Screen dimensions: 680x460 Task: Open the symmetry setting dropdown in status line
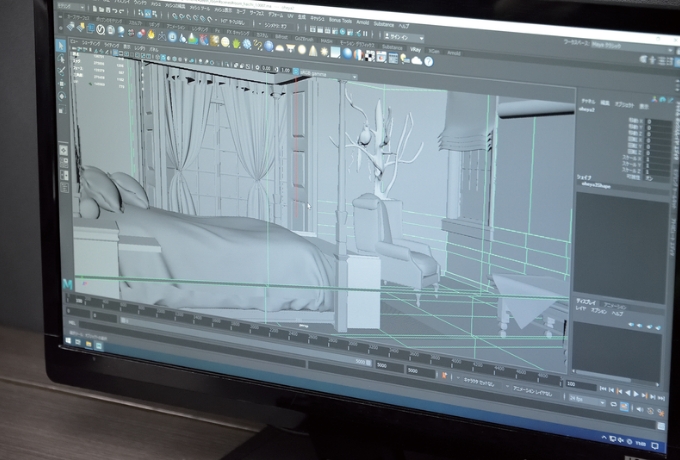point(276,25)
